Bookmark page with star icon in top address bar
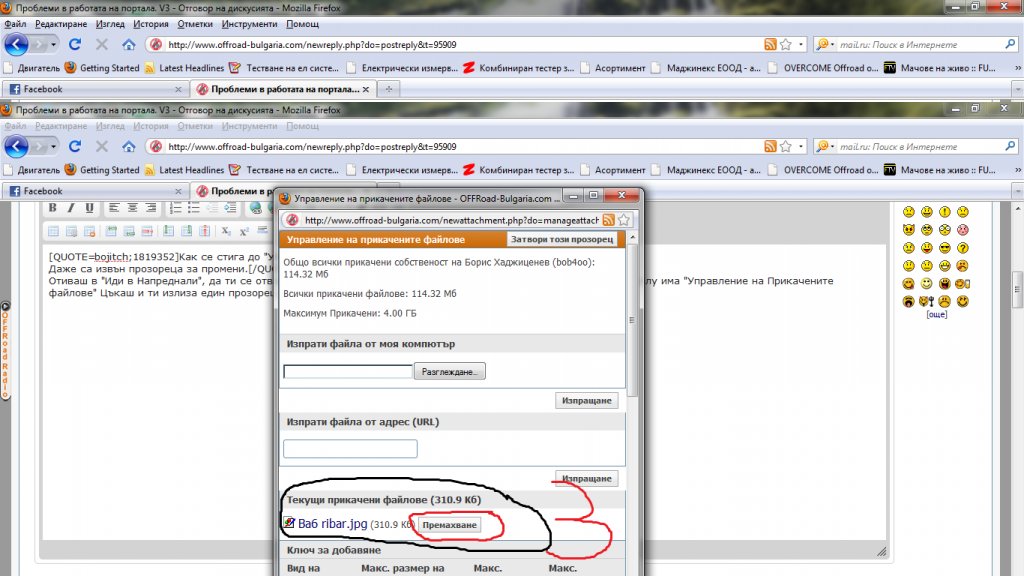This screenshot has width=1024, height=576. [x=786, y=44]
